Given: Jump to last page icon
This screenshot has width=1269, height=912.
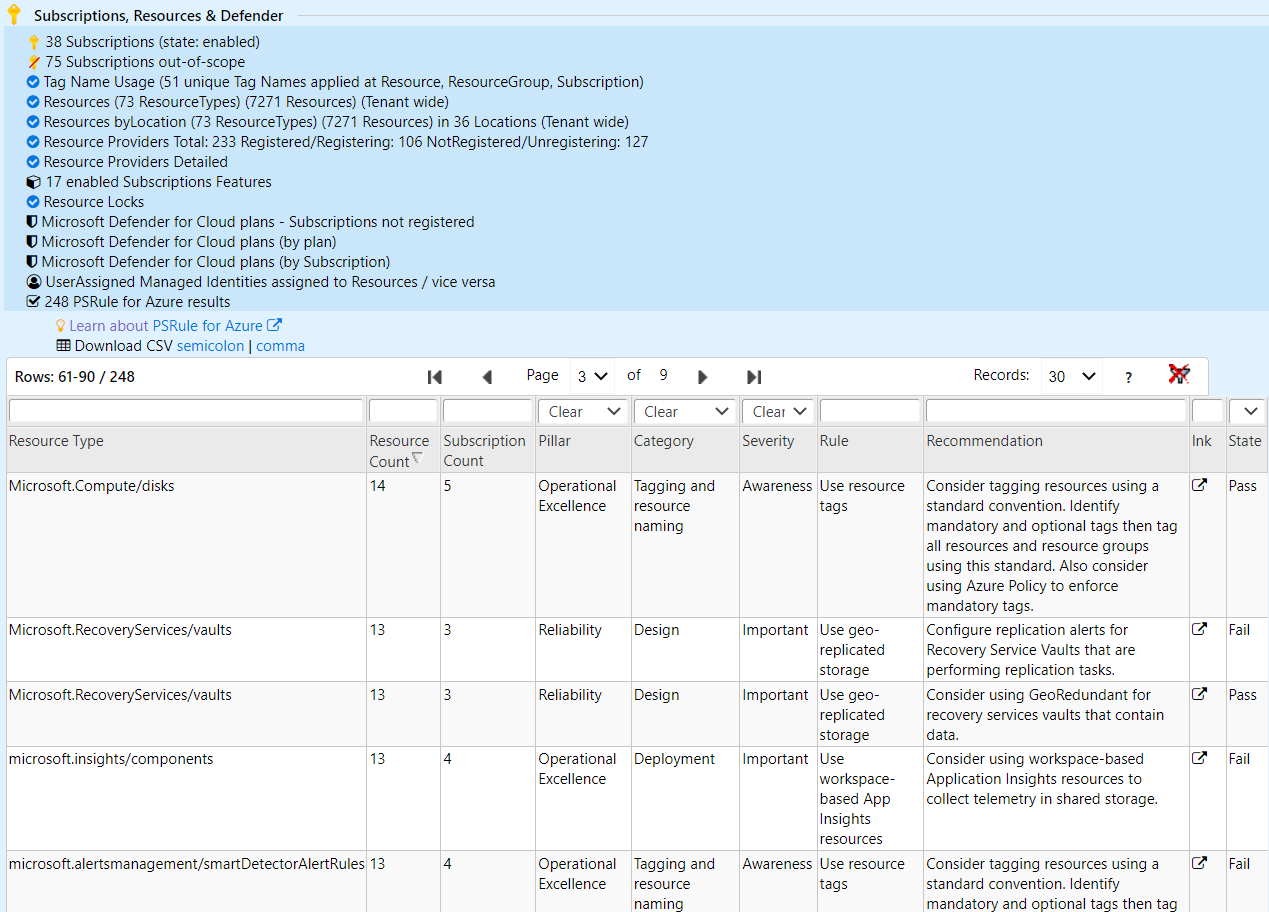Looking at the screenshot, I should (754, 377).
